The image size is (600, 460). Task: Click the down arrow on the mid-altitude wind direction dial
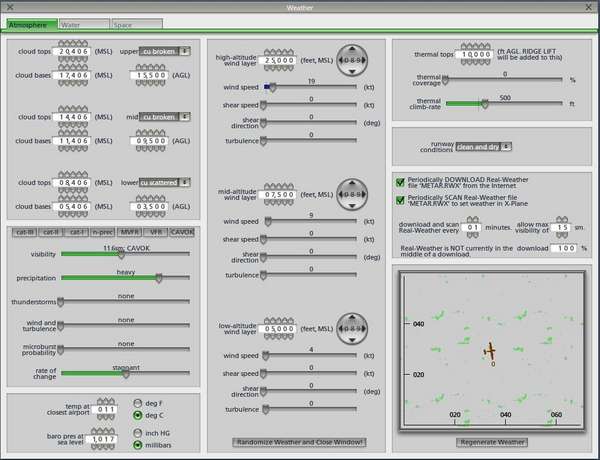[x=352, y=206]
